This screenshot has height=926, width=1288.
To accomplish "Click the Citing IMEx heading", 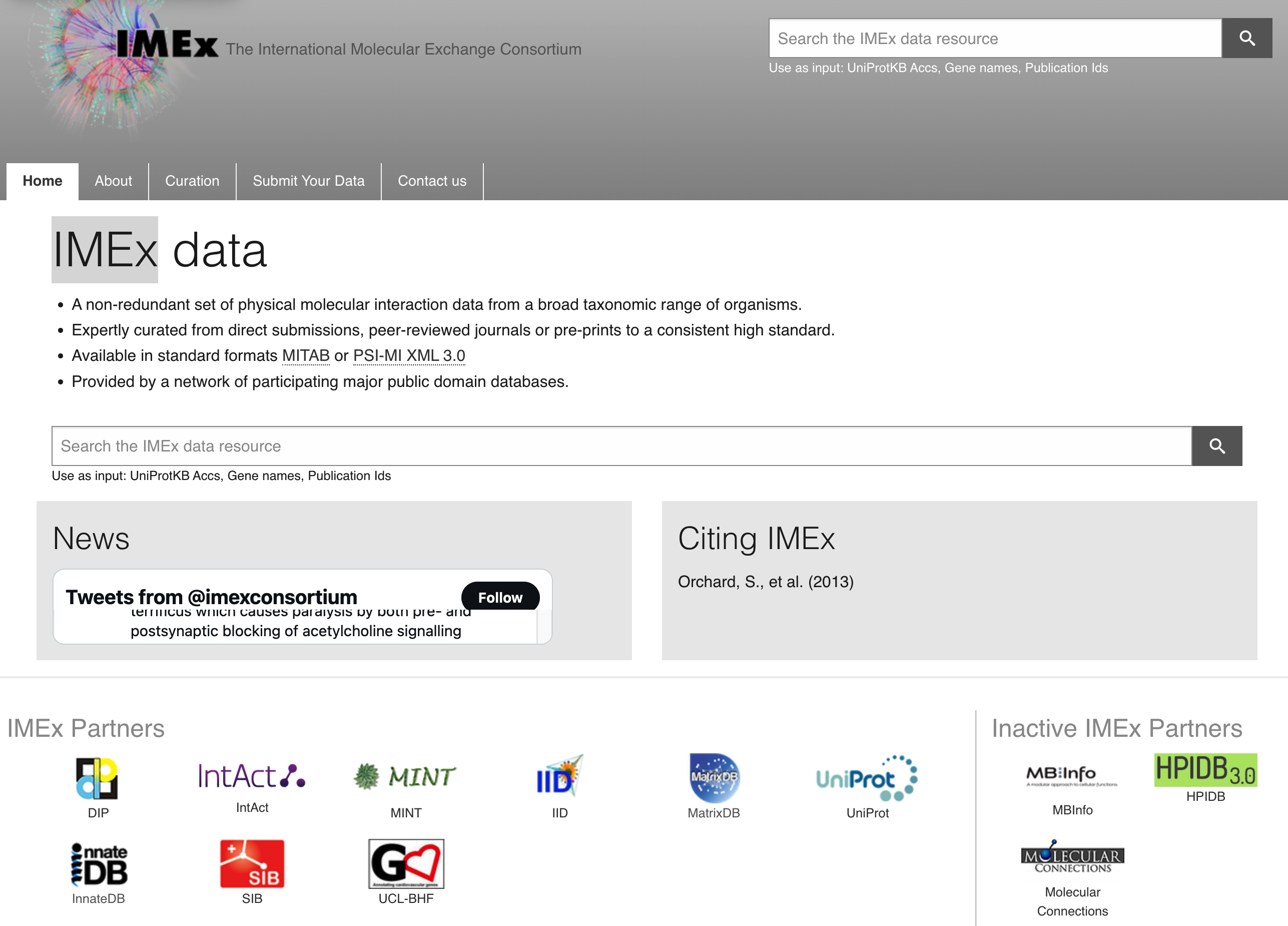I will [757, 539].
